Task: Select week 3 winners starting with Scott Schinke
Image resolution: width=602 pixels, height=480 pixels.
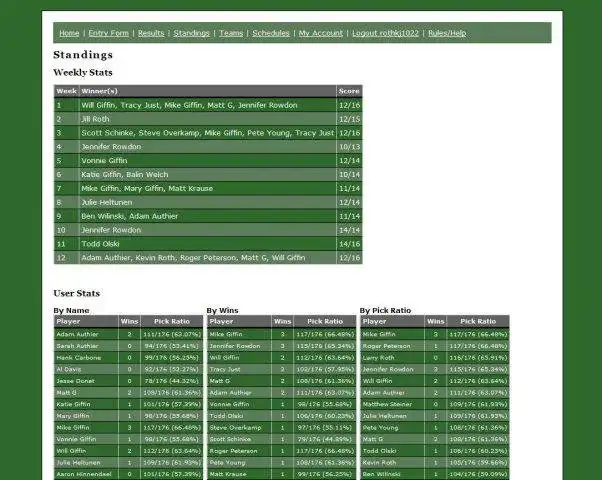Action: [x=207, y=133]
